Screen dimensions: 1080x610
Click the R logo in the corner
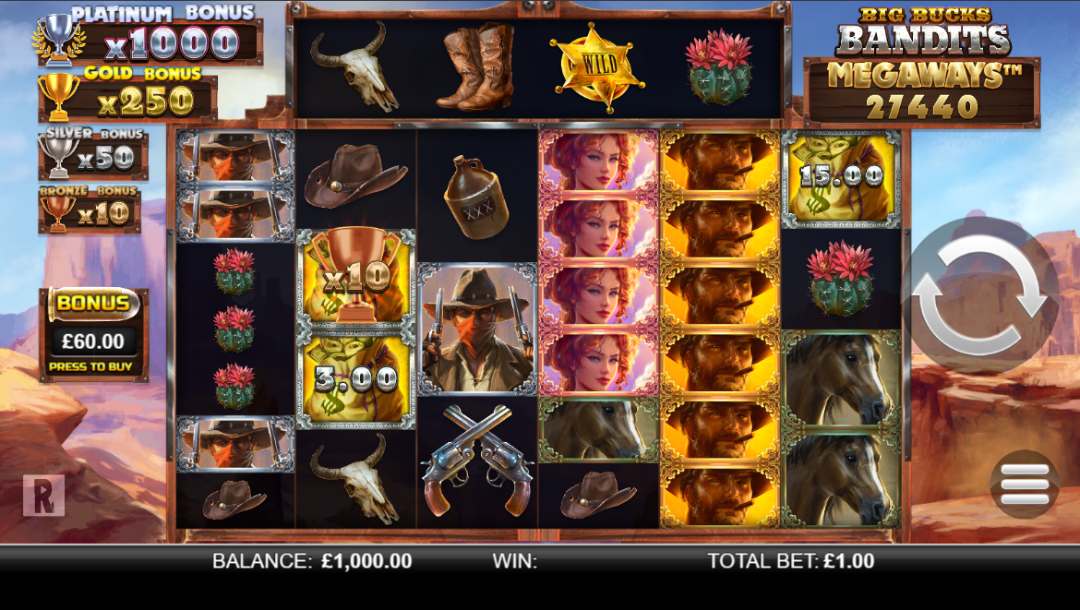point(44,495)
